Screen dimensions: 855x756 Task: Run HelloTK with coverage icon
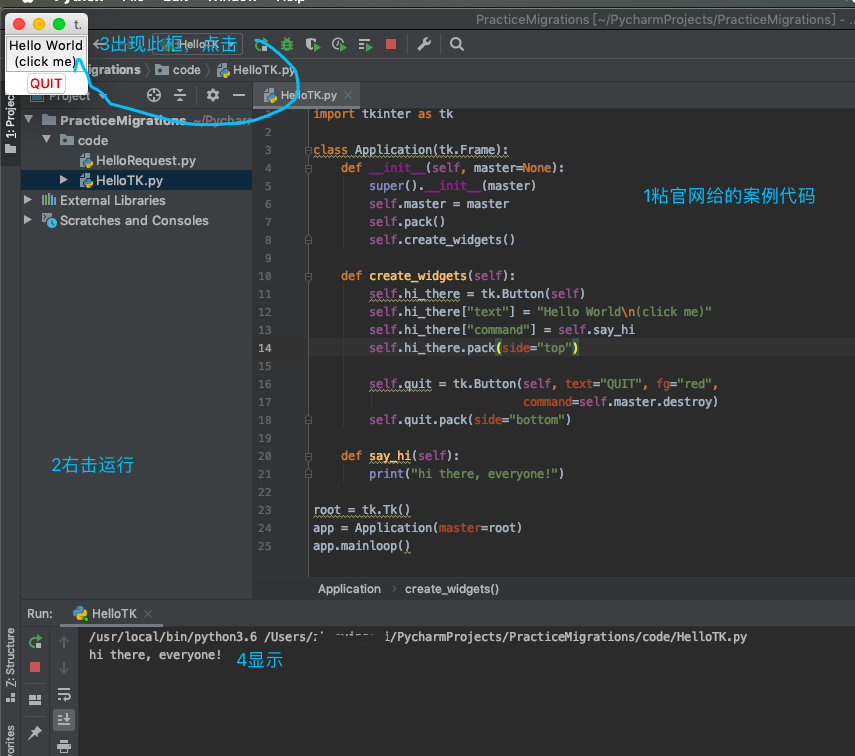(x=312, y=44)
